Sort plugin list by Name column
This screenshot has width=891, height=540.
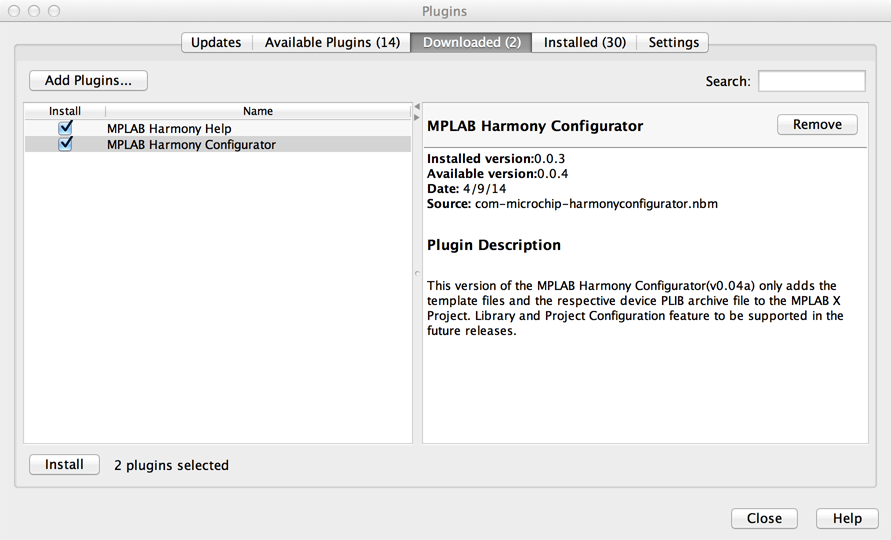point(257,111)
